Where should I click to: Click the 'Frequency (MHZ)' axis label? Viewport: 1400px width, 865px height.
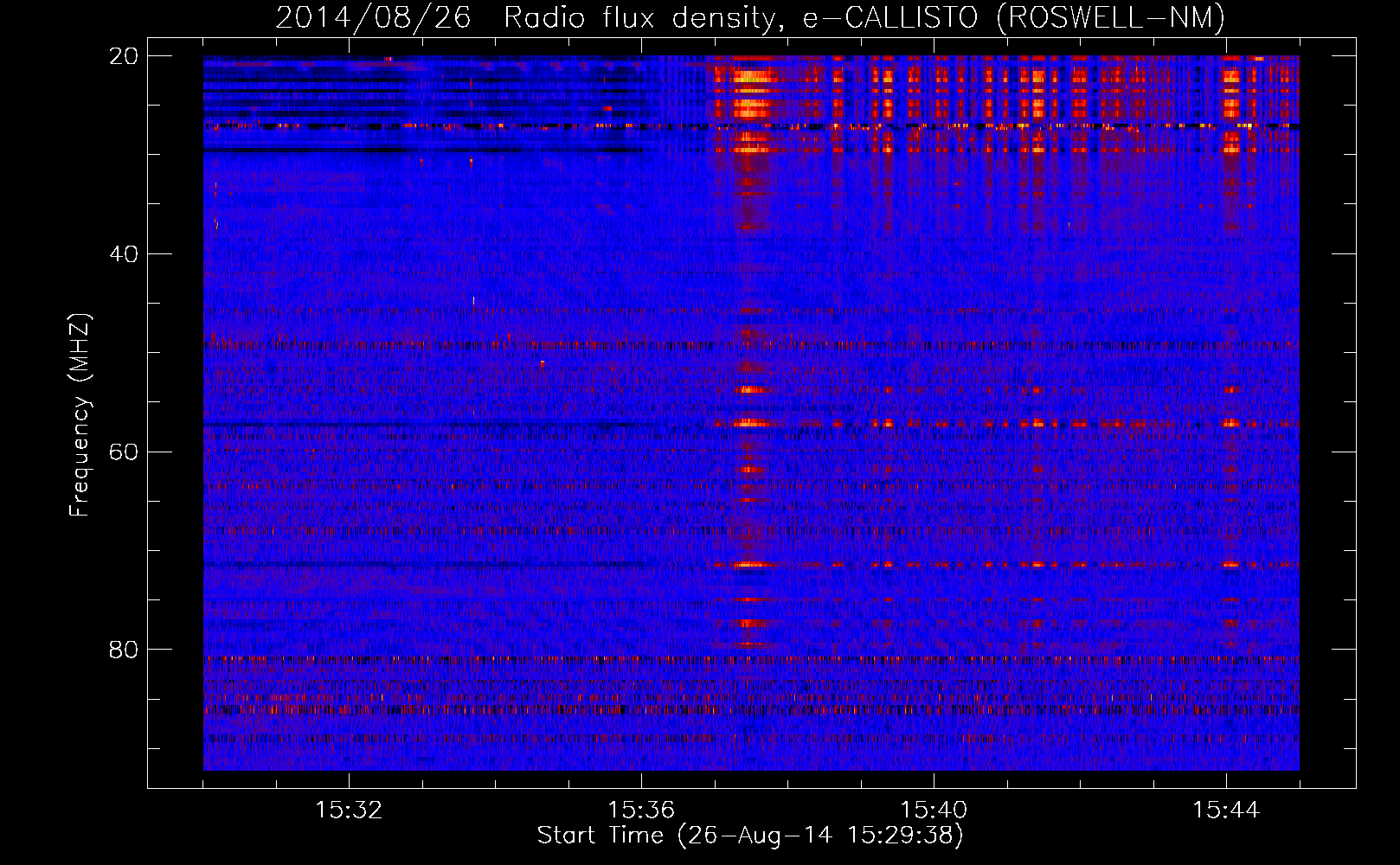tap(79, 415)
